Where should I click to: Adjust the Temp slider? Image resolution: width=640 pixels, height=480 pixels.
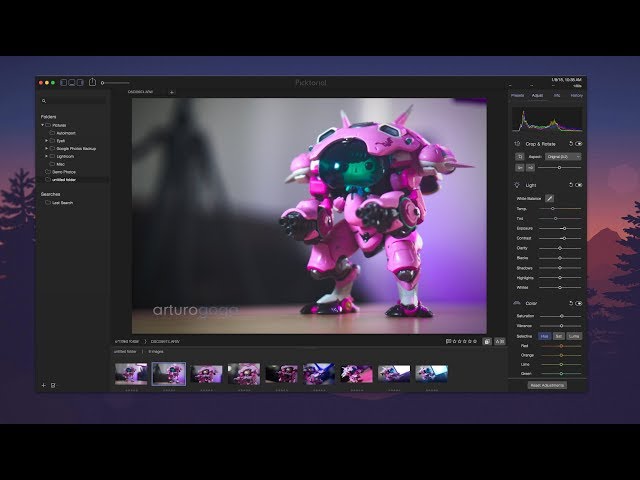coord(553,209)
